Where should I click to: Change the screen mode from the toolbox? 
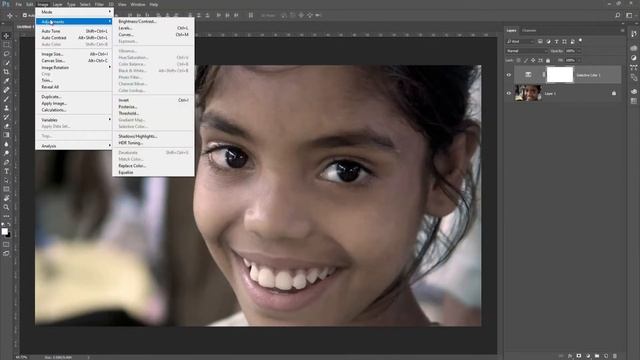(x=6, y=253)
